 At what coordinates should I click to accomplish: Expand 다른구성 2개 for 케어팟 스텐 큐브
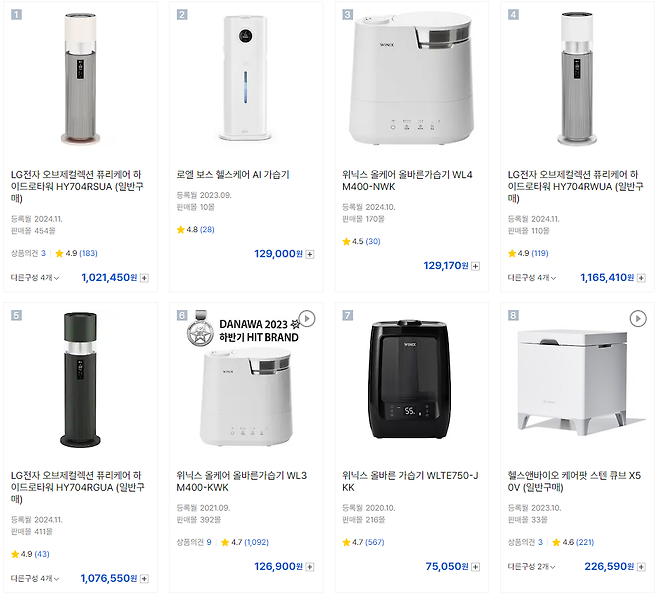point(531,566)
